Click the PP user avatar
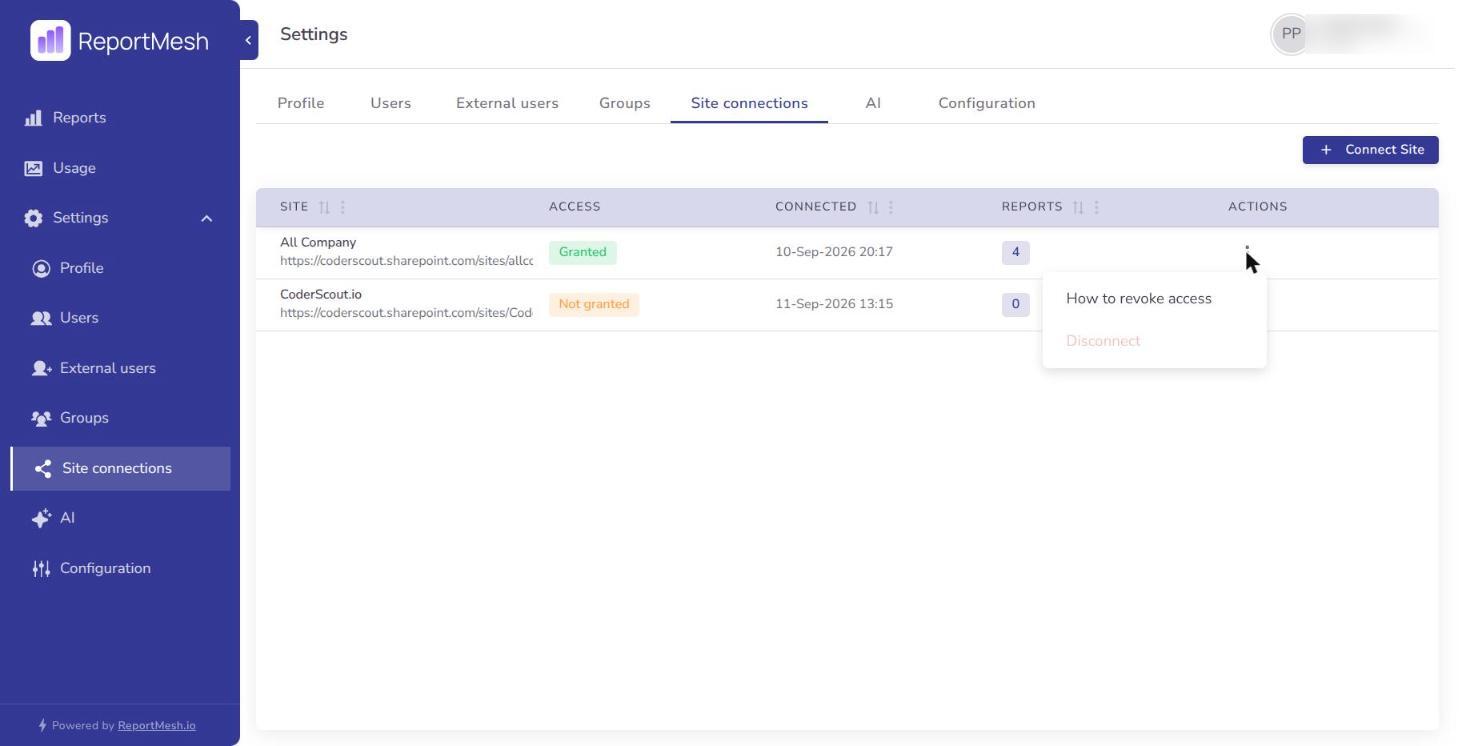Viewport: 1470px width, 746px height. [1291, 34]
